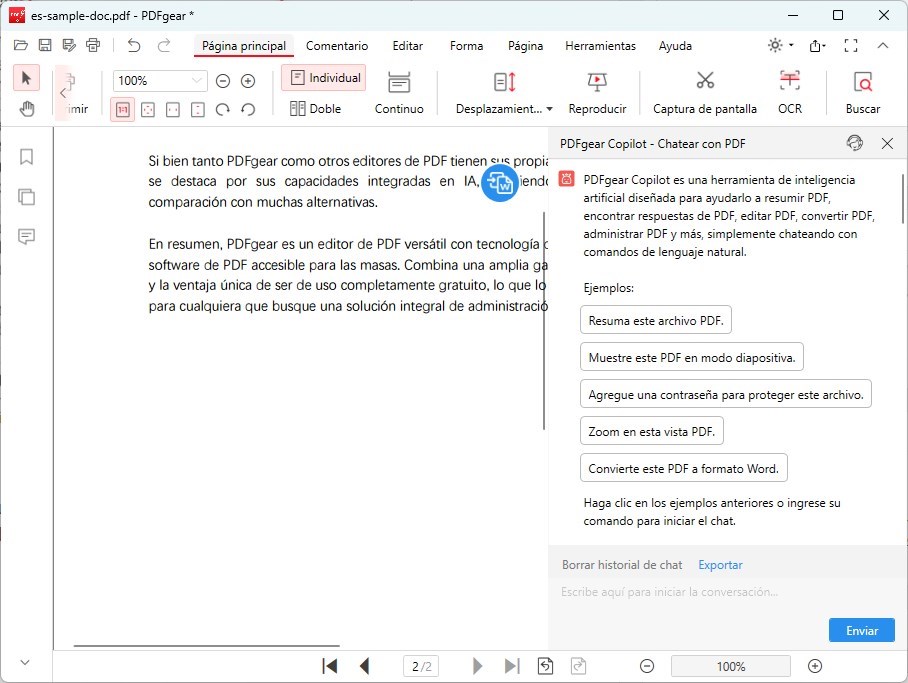Click the Exportar link
The height and width of the screenshot is (683, 908).
point(720,565)
